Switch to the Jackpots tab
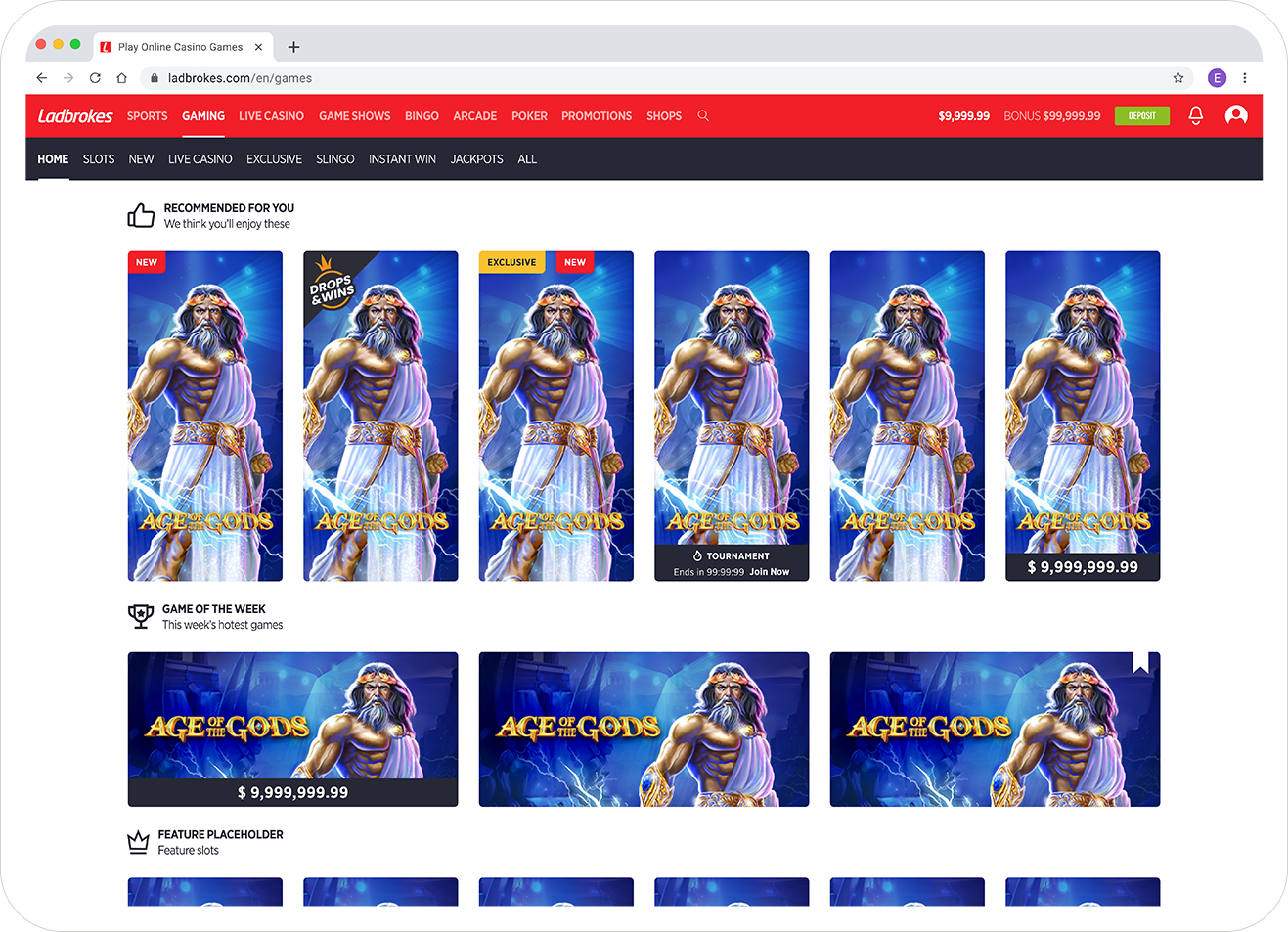This screenshot has height=932, width=1288. point(476,159)
